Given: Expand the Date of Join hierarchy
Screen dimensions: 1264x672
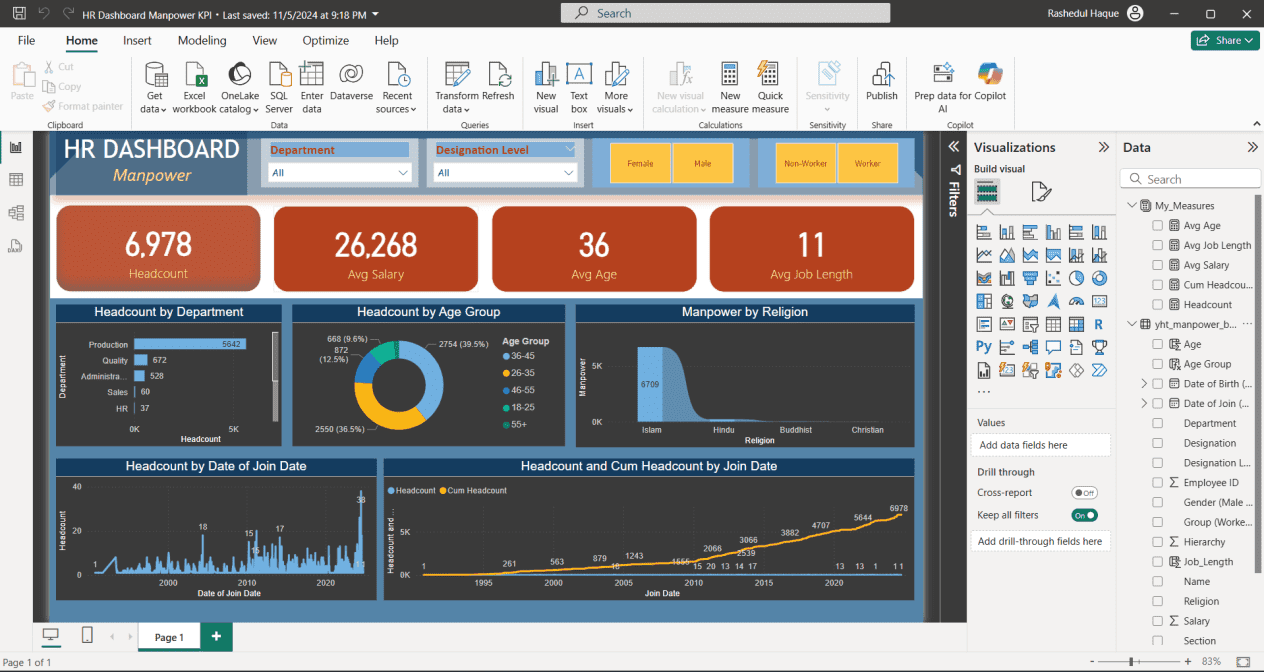Looking at the screenshot, I should click(1144, 403).
